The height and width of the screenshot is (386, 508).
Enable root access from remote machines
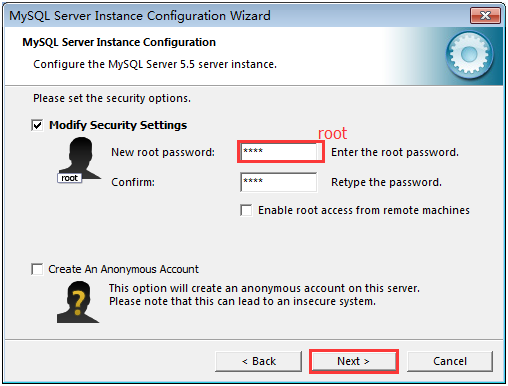click(x=246, y=210)
